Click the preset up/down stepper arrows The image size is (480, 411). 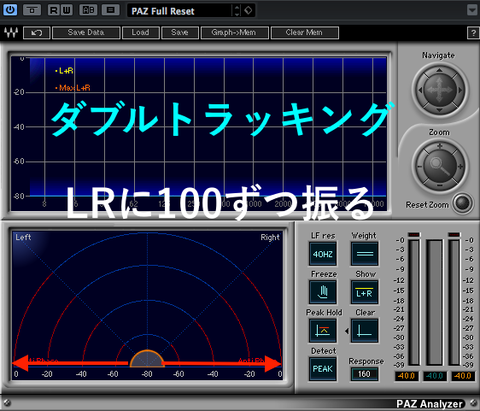237,11
